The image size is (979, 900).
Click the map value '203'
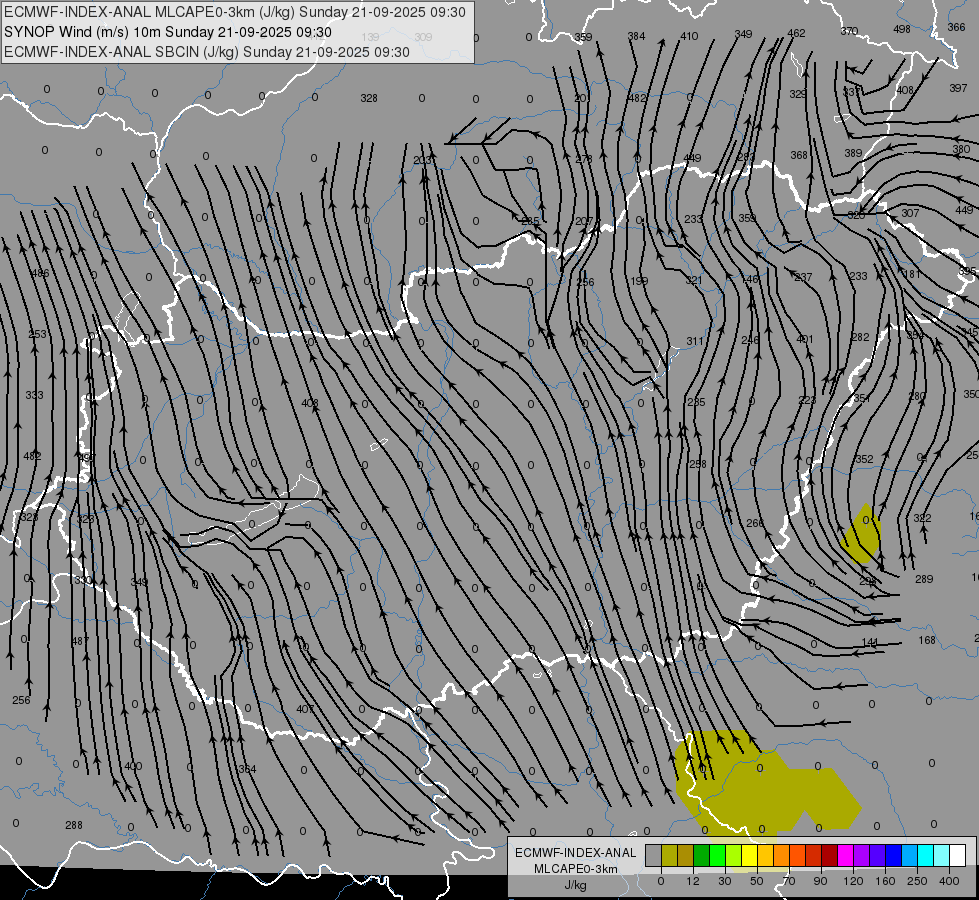(422, 161)
